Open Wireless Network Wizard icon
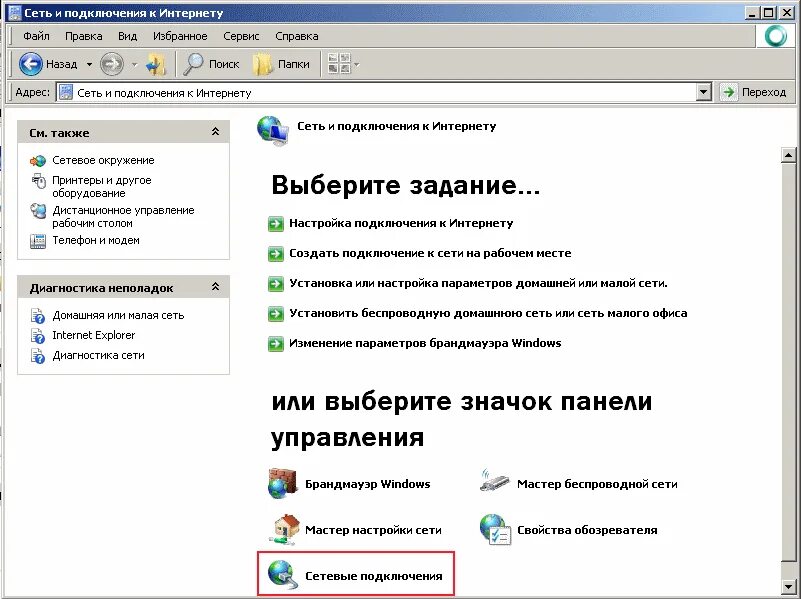801x599 pixels. pos(494,480)
